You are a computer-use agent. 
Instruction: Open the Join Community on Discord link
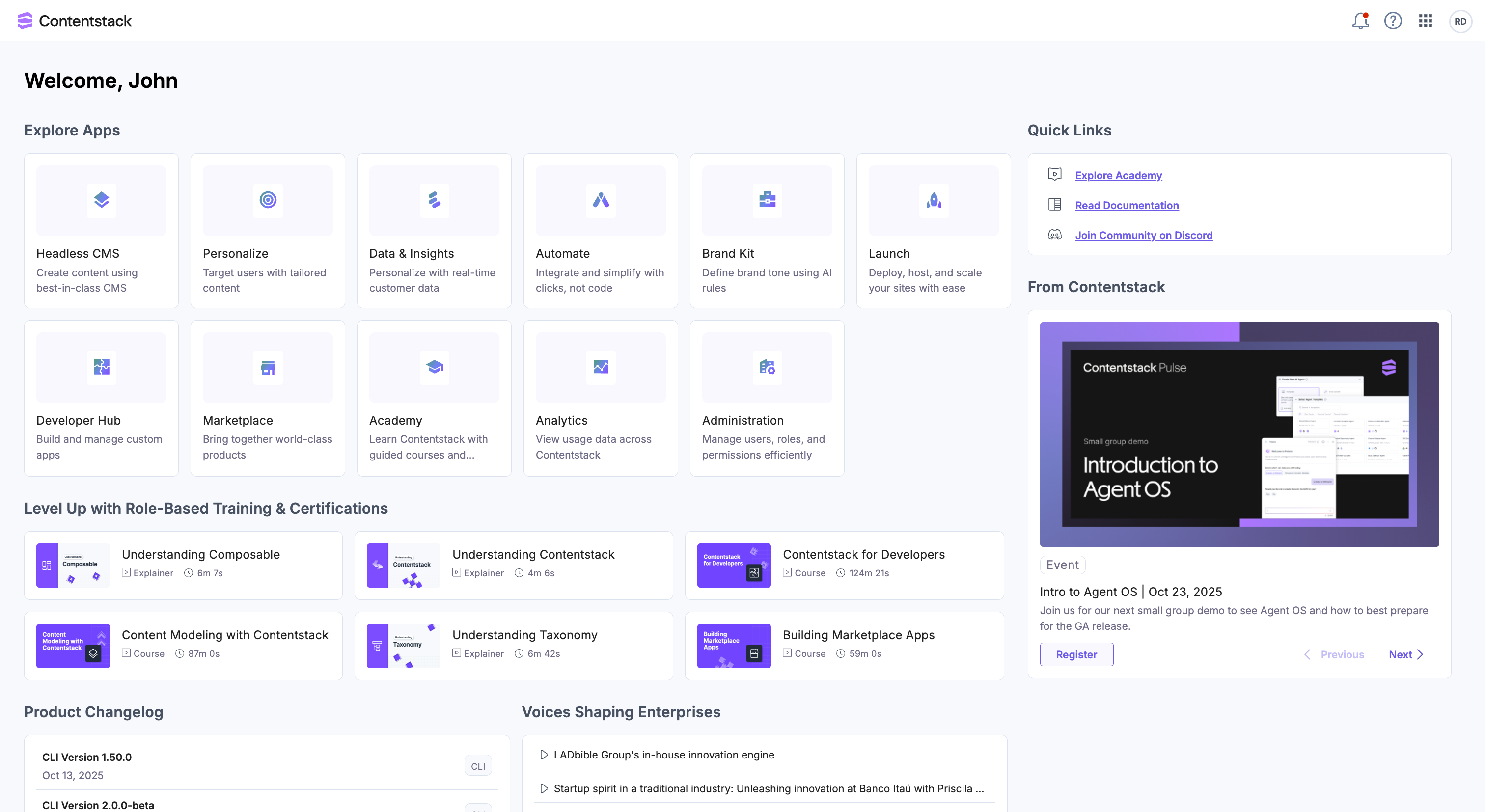[1143, 235]
